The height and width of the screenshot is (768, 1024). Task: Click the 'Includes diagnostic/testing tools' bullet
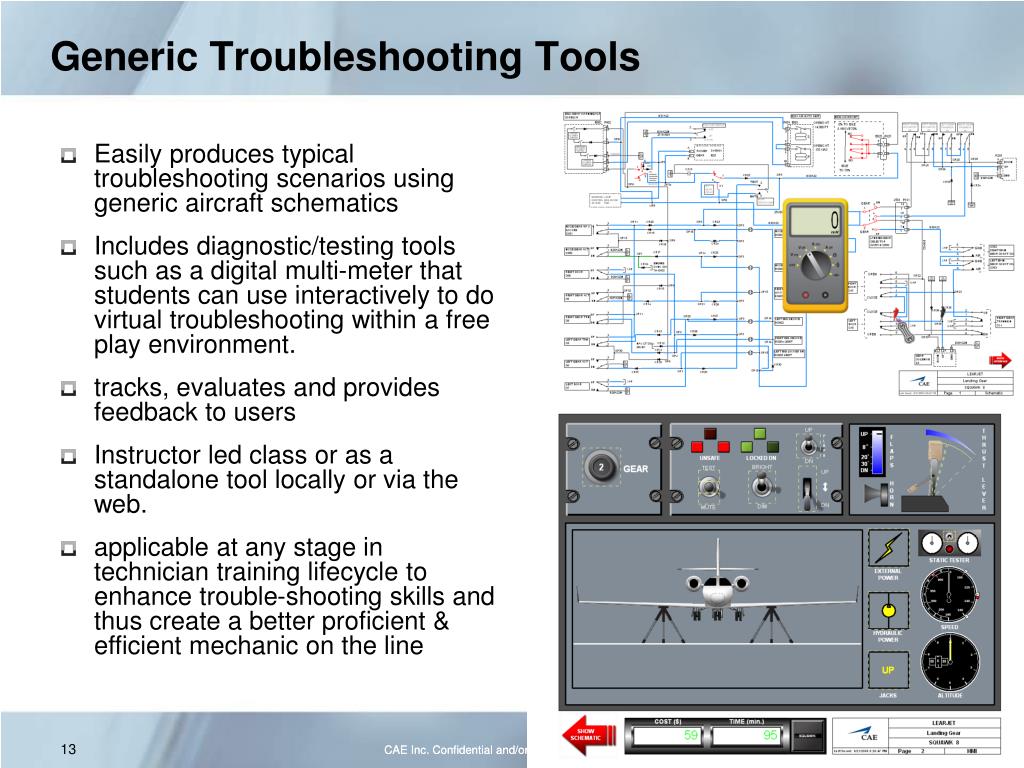[294, 295]
